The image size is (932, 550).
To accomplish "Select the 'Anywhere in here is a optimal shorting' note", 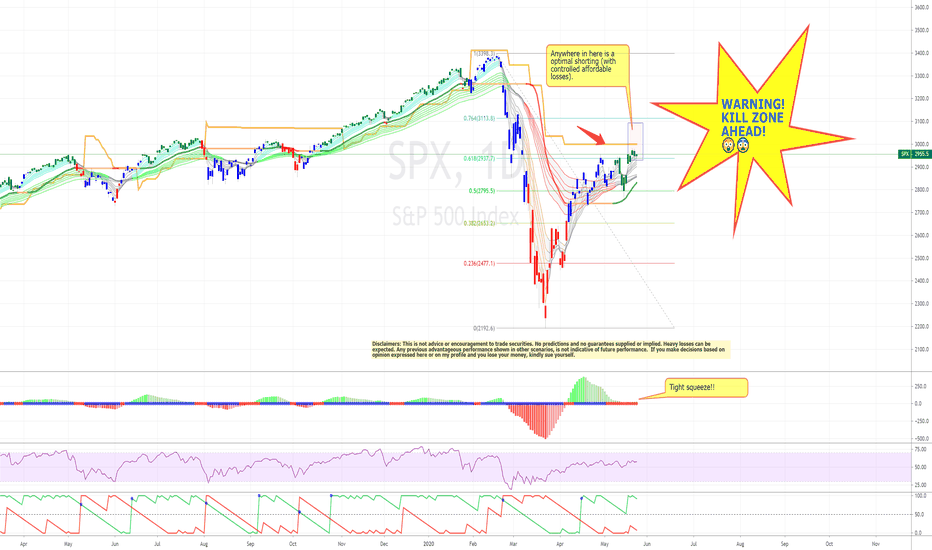I will pyautogui.click(x=587, y=65).
